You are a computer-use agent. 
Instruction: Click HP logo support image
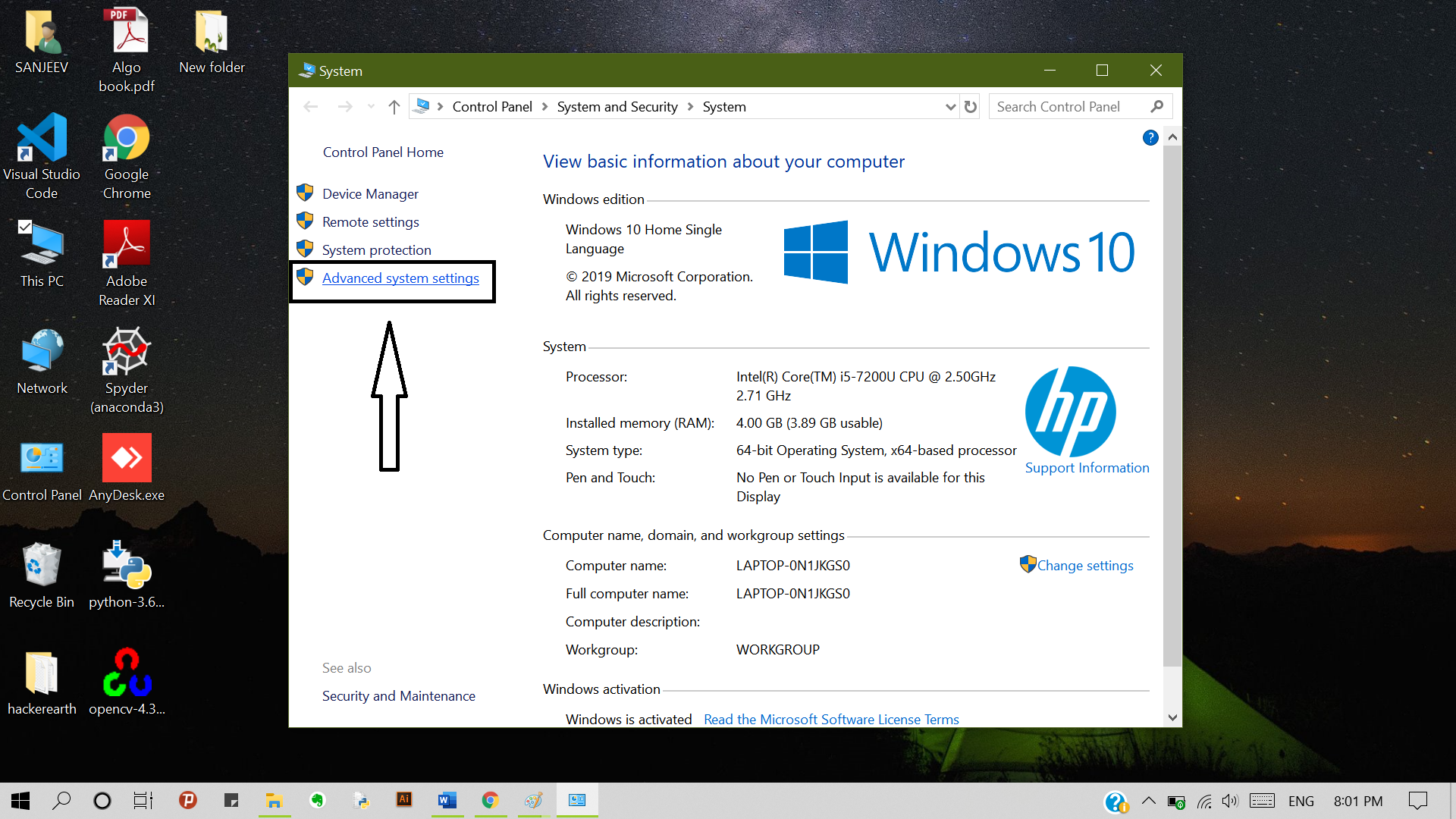pos(1070,412)
